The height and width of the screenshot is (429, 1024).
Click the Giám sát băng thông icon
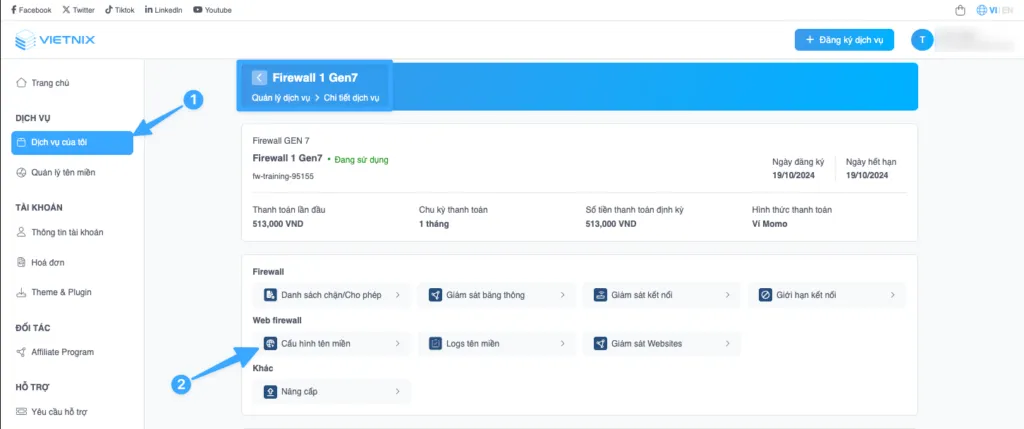coord(435,295)
